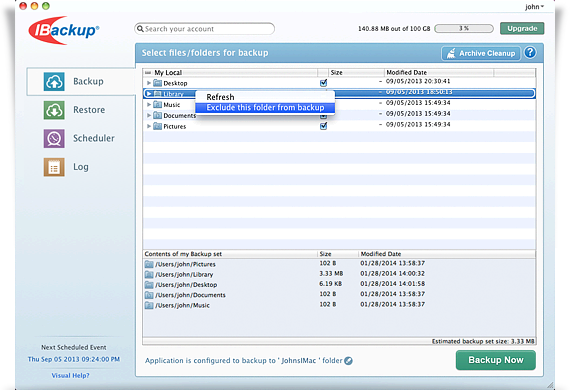Screen dimensions: 570x390
Task: Expand the Library folder
Action: (148, 94)
